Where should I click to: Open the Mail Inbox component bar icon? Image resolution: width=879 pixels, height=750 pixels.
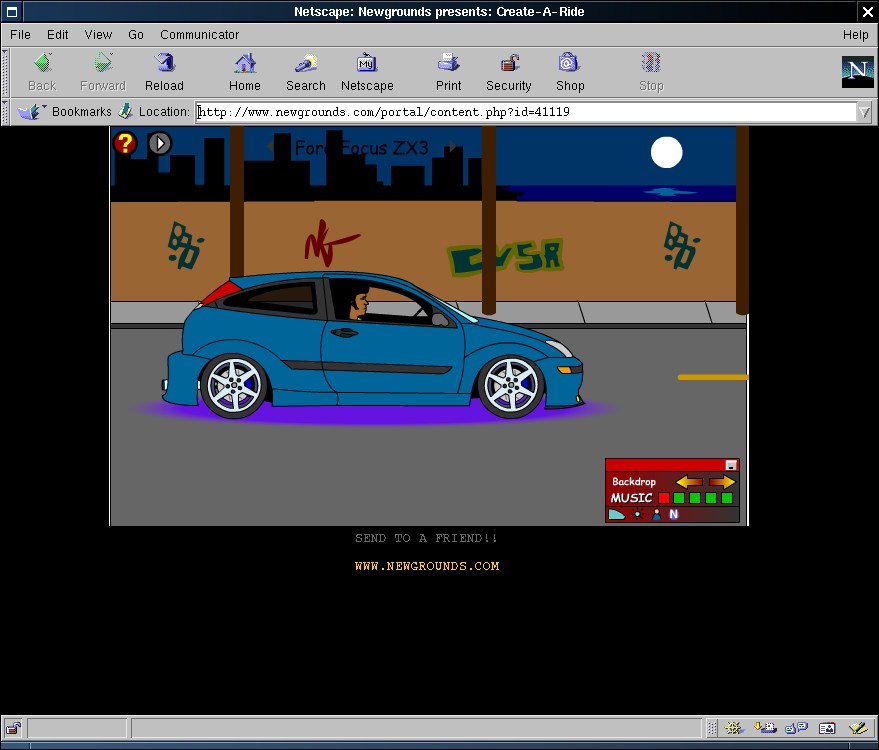click(x=765, y=728)
